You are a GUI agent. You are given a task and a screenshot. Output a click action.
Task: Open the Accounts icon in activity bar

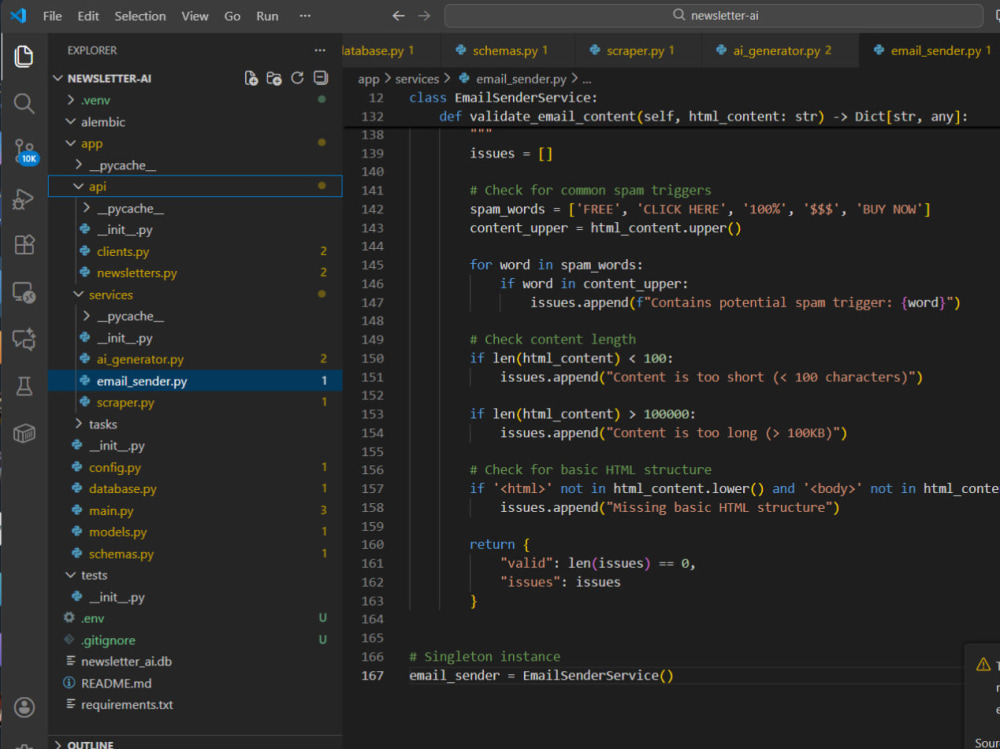(24, 707)
